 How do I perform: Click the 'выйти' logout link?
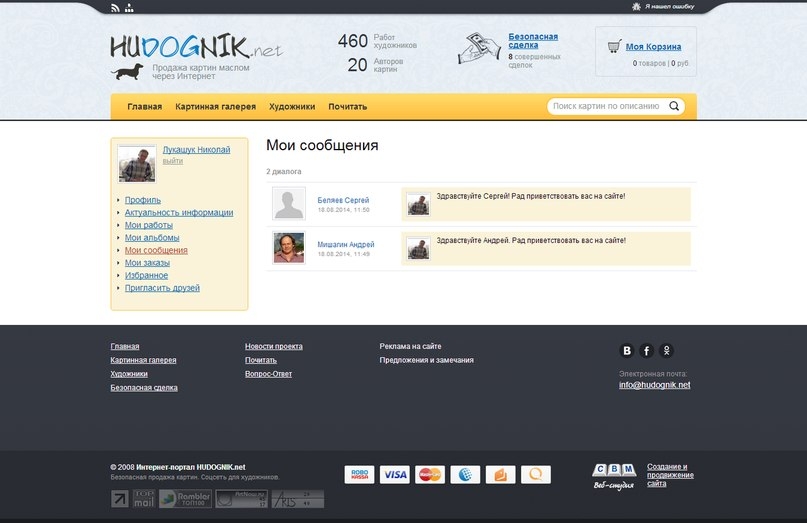coord(172,161)
